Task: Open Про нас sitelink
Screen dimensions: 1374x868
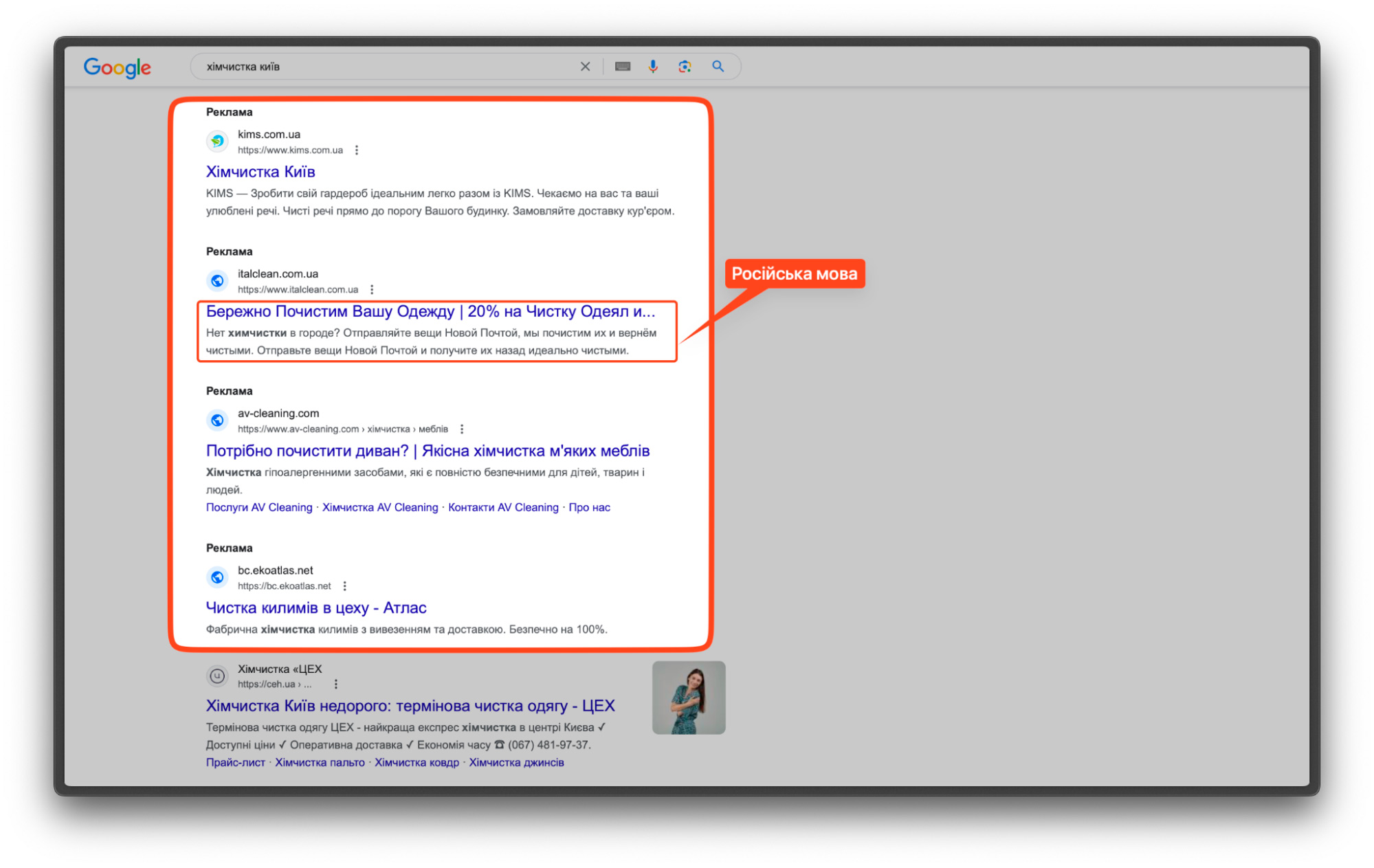Action: [x=589, y=508]
